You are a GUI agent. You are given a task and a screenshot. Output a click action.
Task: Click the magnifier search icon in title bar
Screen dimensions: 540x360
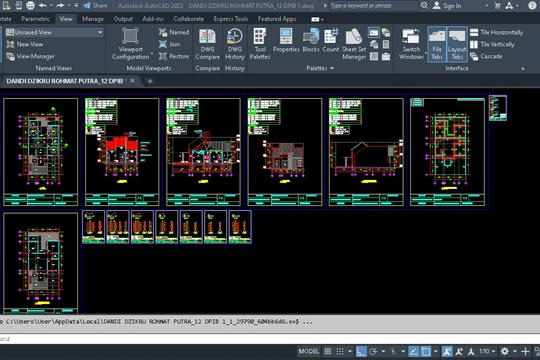click(x=424, y=5)
